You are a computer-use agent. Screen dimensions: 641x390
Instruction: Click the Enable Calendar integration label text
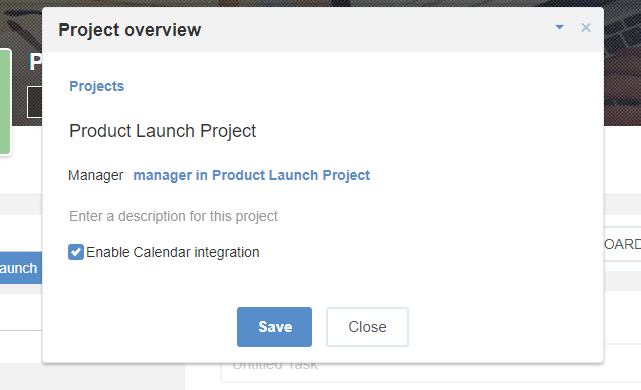pos(173,252)
